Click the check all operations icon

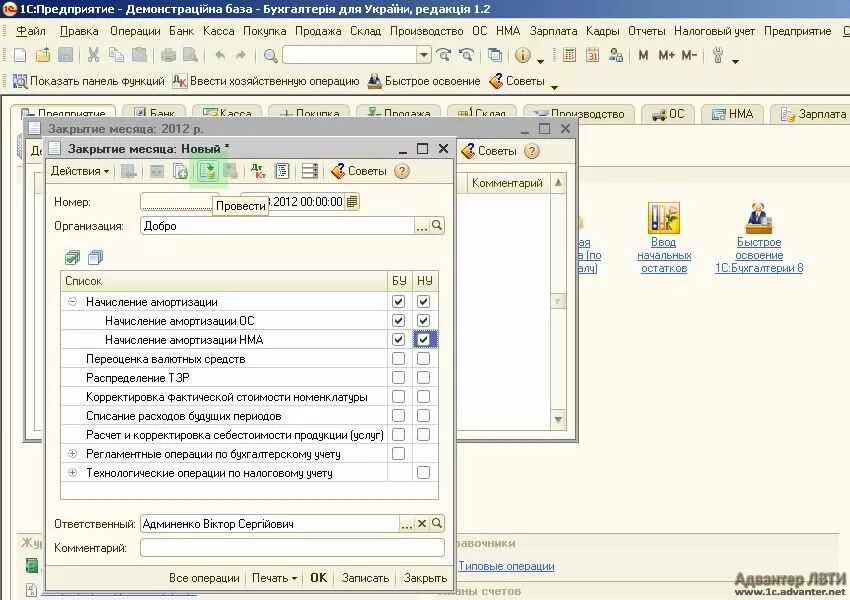click(72, 257)
